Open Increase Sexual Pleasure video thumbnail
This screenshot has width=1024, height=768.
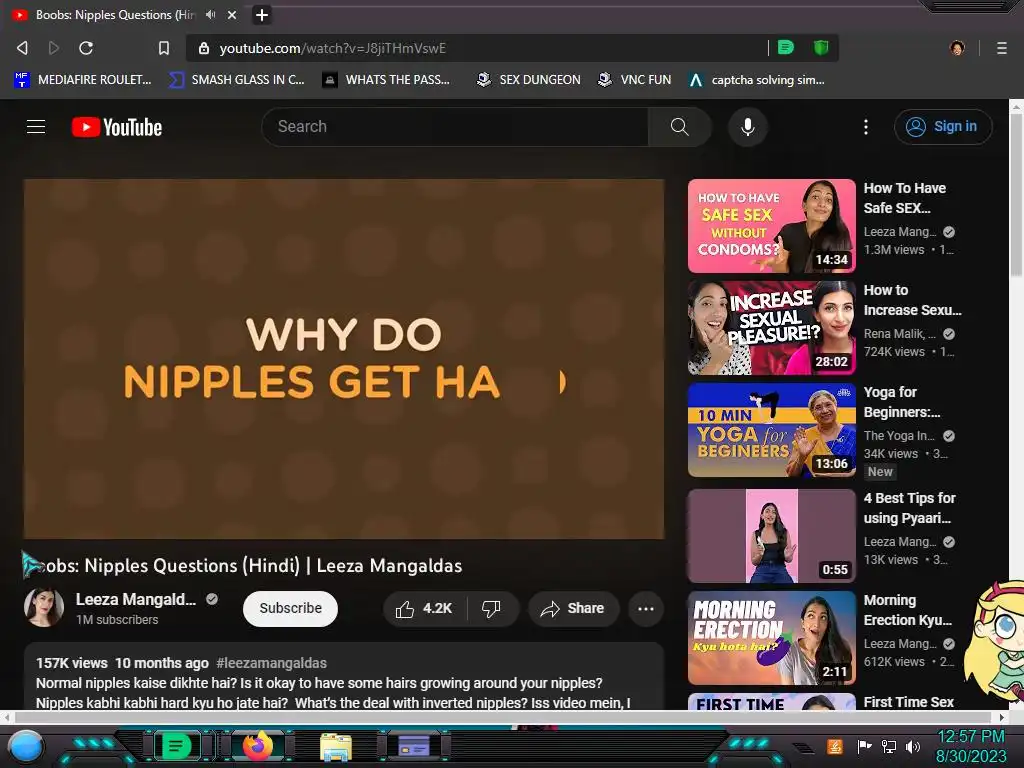pyautogui.click(x=772, y=328)
